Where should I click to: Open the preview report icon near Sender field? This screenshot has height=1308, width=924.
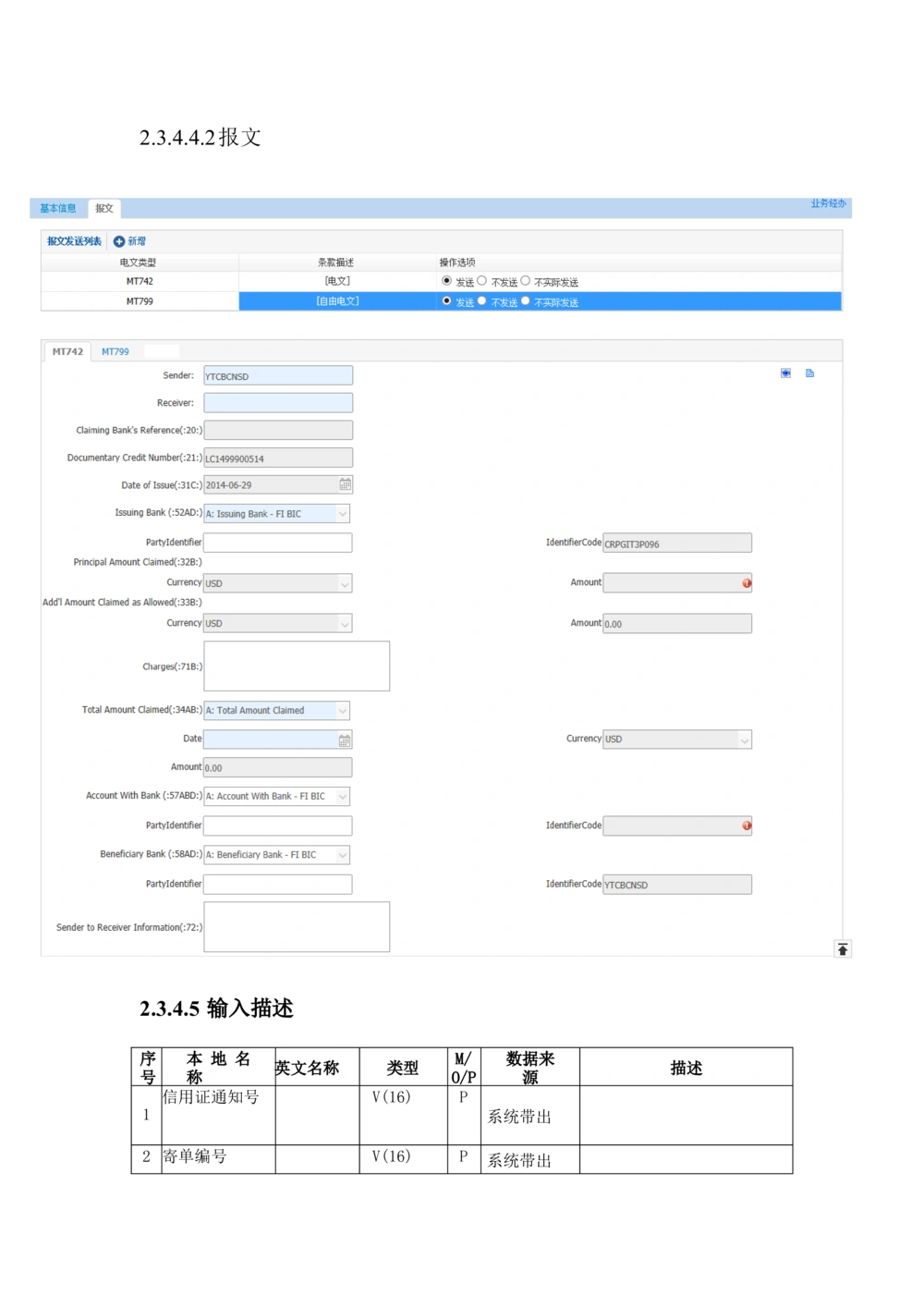[784, 373]
